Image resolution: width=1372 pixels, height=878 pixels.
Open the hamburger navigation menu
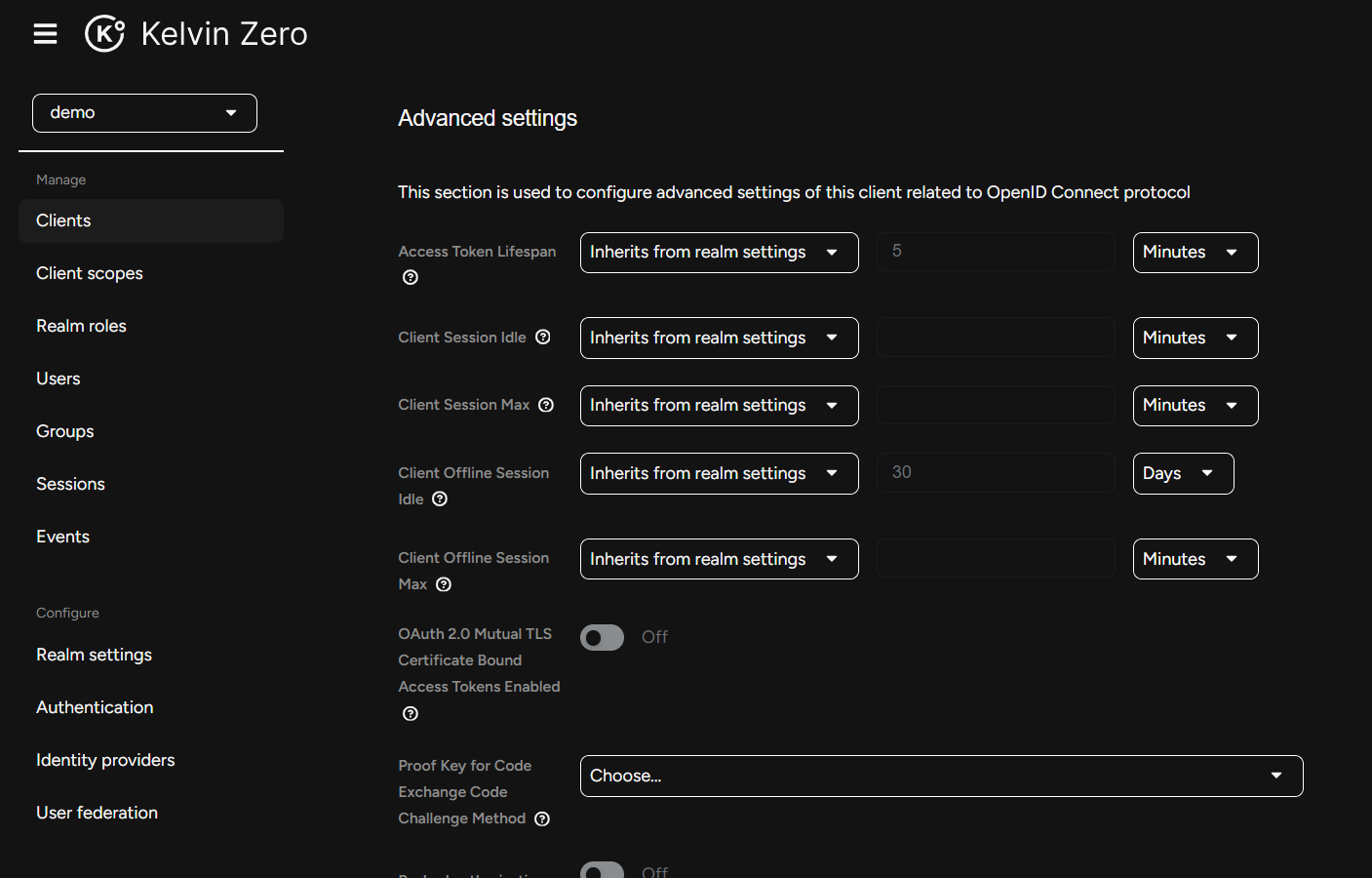tap(45, 32)
